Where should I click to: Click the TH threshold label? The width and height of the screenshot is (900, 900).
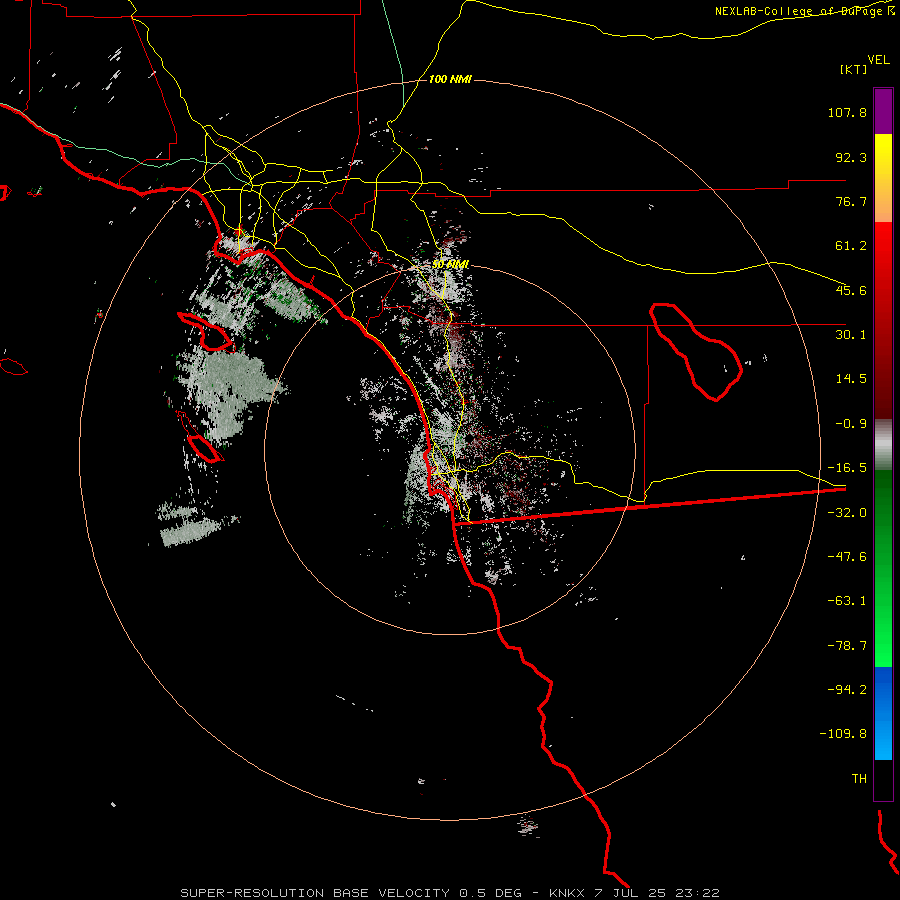click(859, 779)
